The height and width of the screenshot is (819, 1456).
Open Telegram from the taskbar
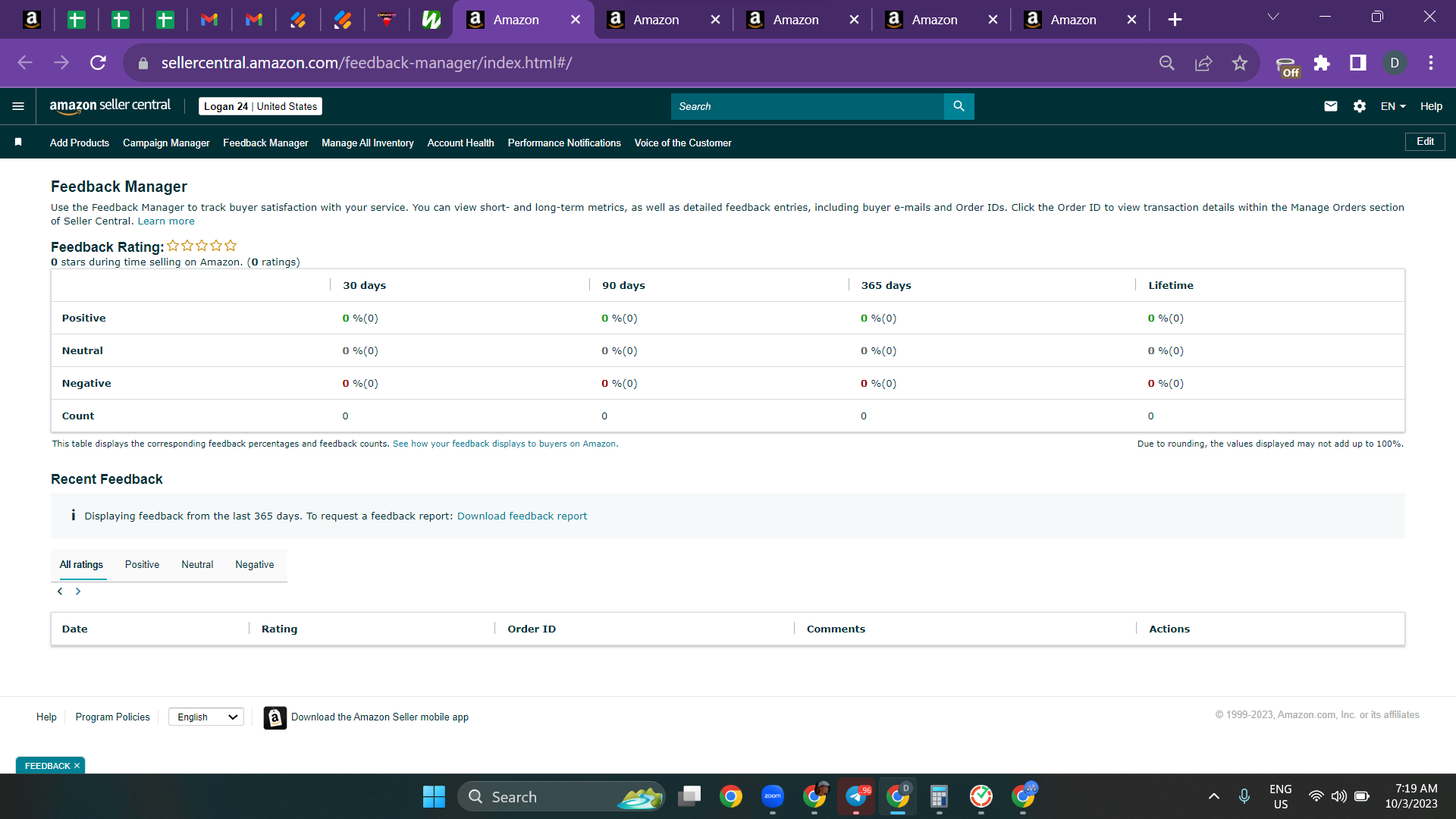(x=856, y=796)
